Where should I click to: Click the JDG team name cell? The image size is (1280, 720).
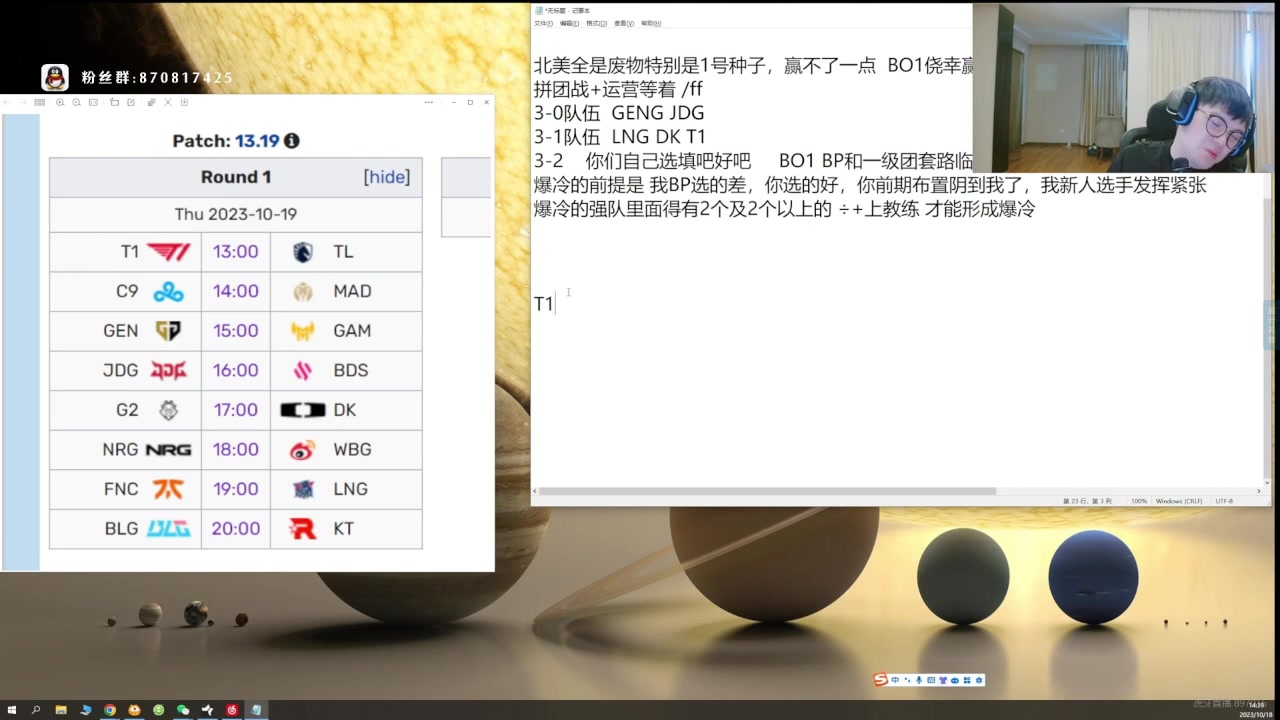click(121, 370)
